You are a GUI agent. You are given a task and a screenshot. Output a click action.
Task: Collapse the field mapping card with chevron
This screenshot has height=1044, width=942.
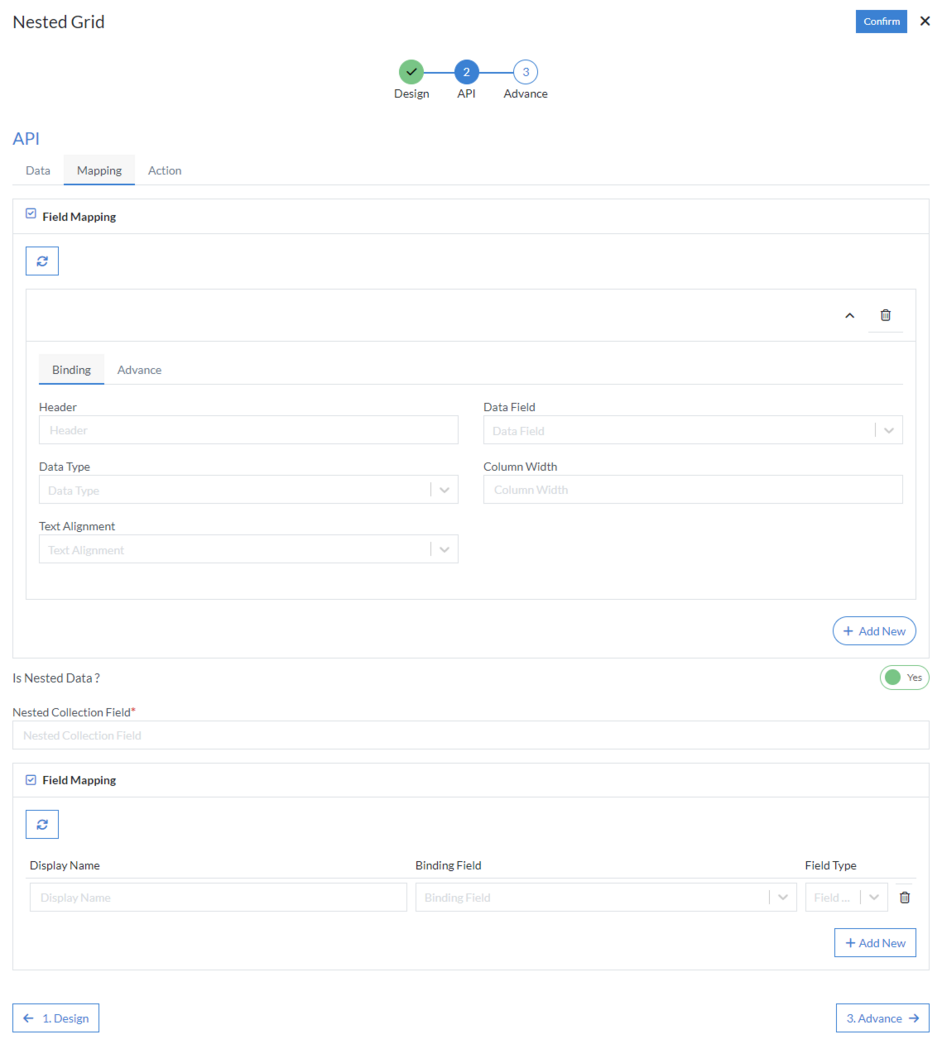850,315
